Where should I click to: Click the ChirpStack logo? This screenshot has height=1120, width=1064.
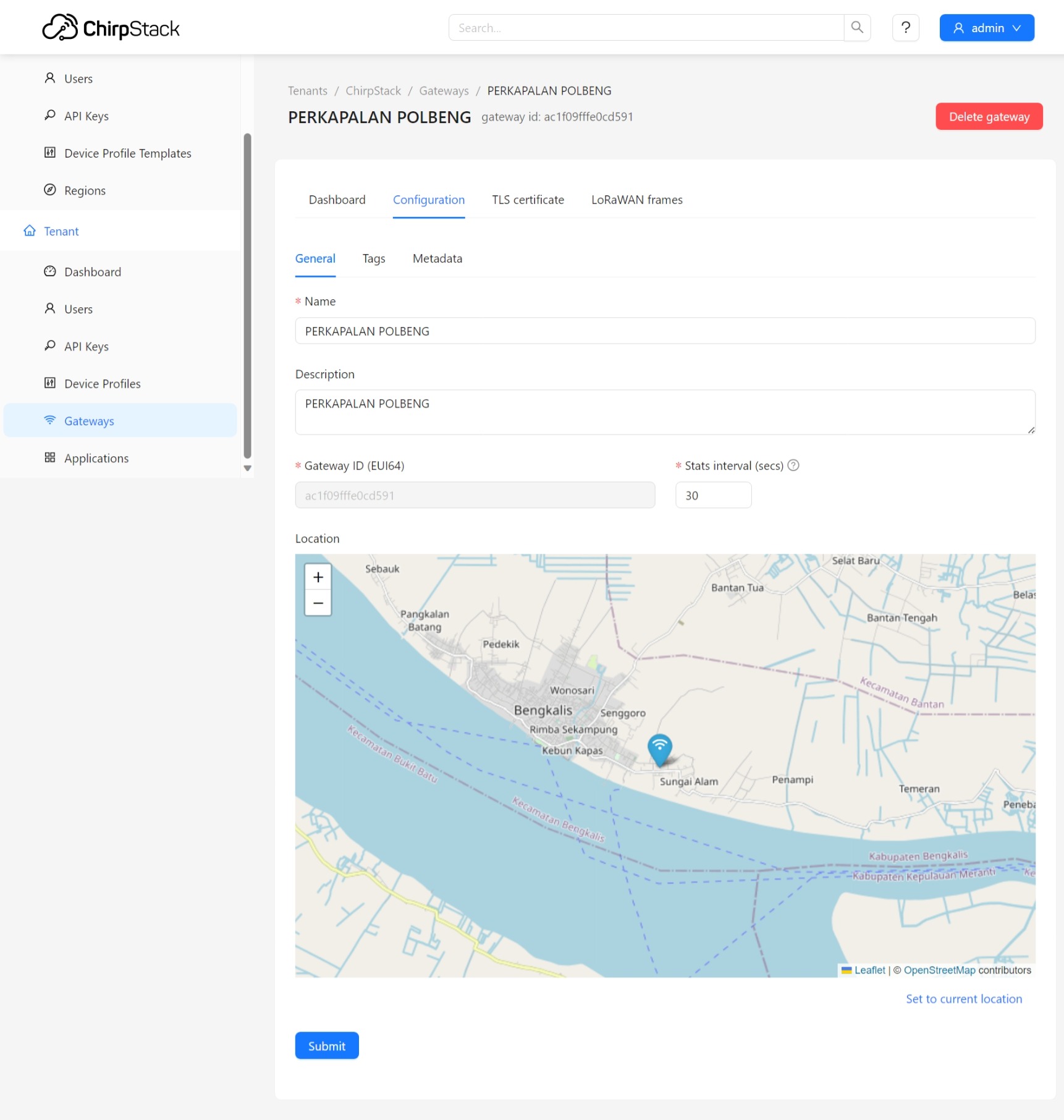coord(111,28)
